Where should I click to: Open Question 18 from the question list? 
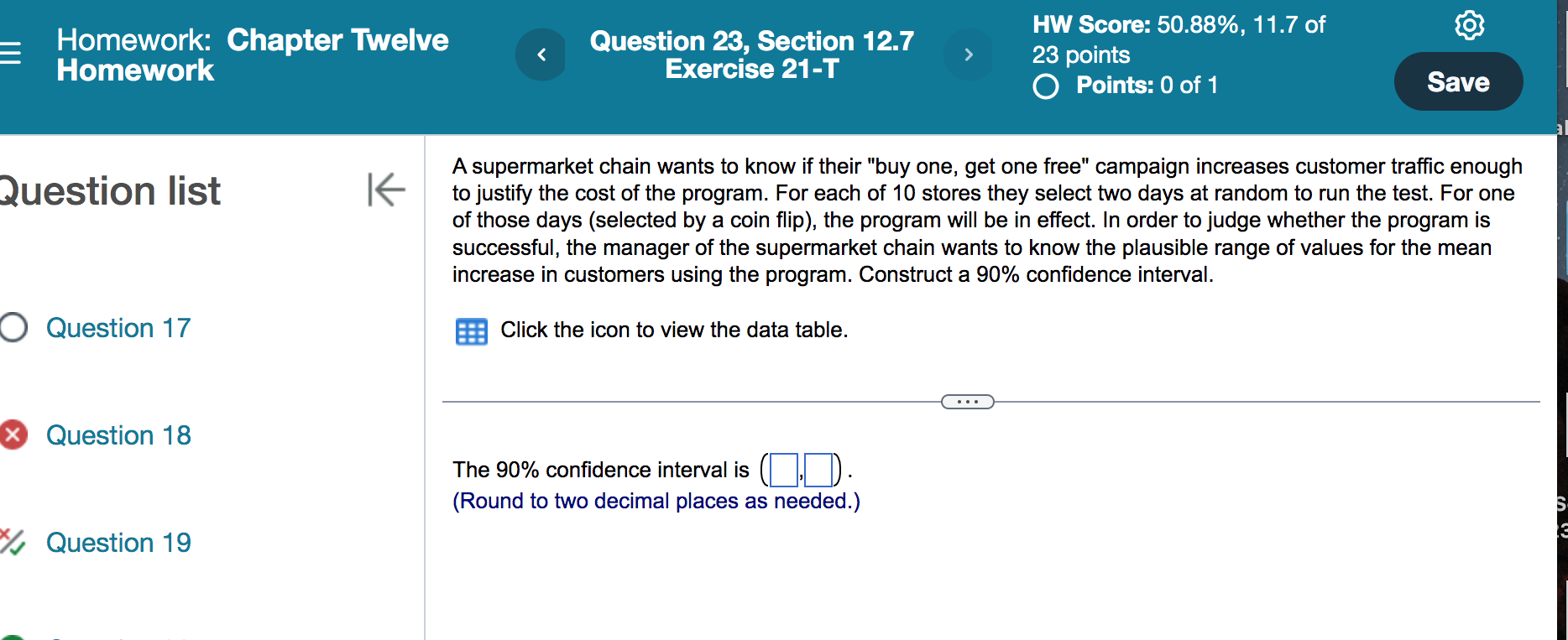pyautogui.click(x=118, y=435)
